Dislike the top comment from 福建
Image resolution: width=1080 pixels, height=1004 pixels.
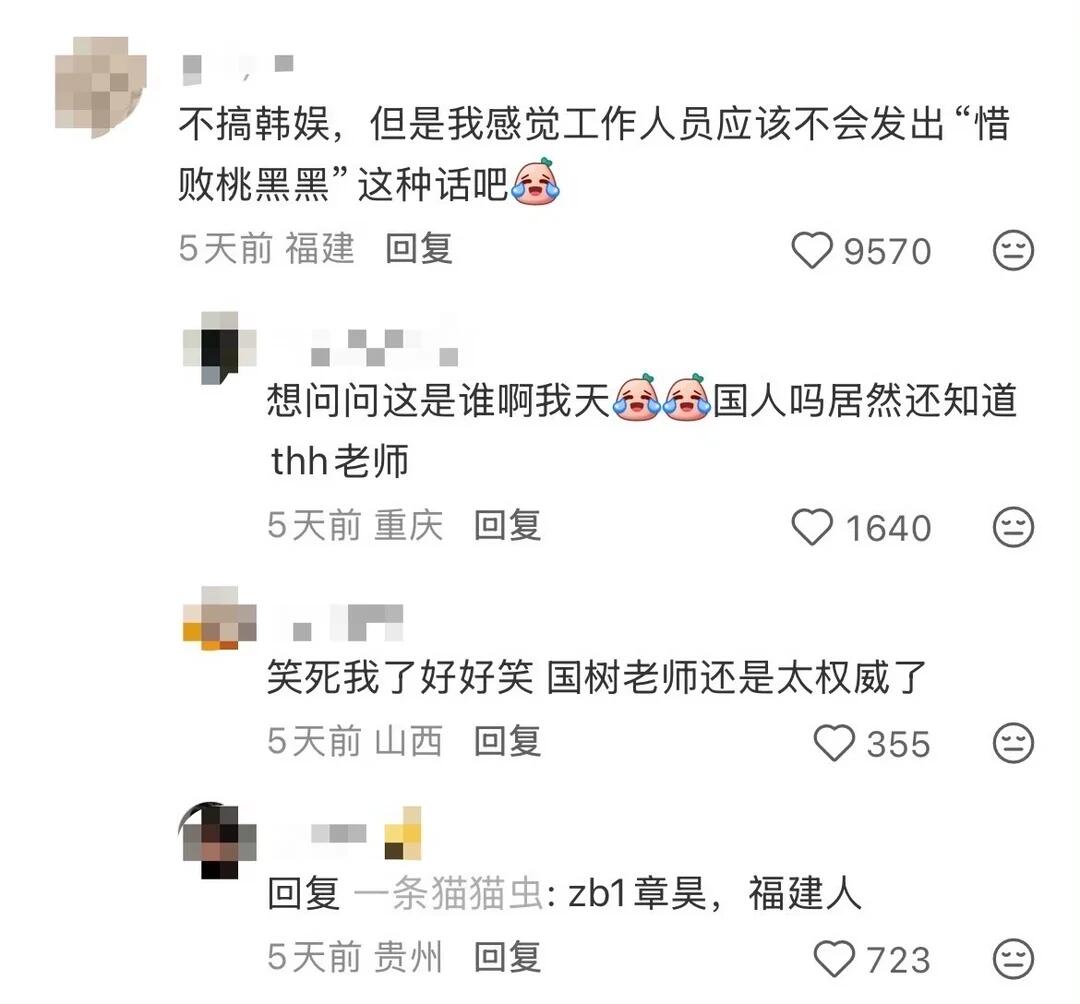coord(1012,250)
